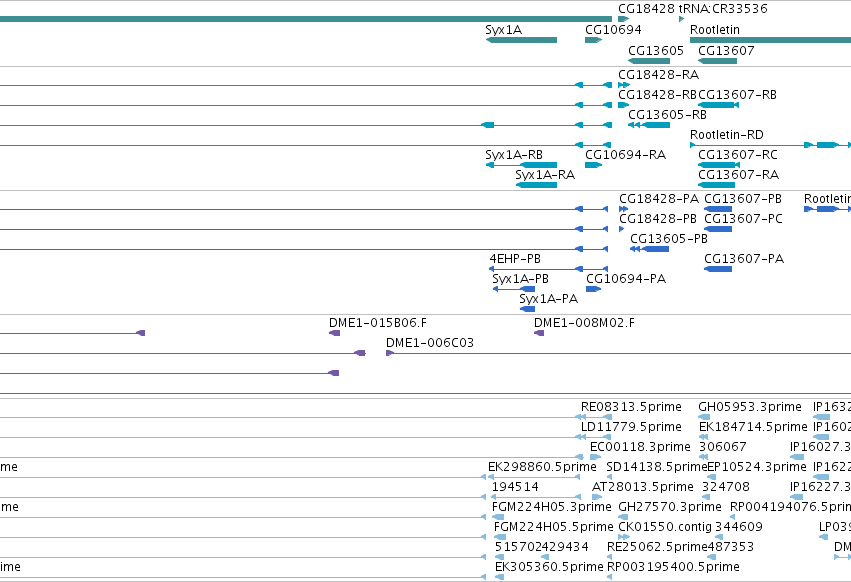Image resolution: width=851 pixels, height=582 pixels.
Task: Select the 487353 feature label
Action: tap(731, 548)
